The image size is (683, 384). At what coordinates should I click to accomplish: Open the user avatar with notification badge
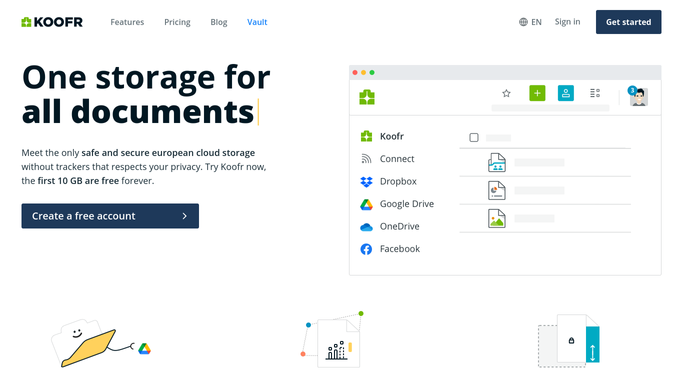tap(638, 96)
